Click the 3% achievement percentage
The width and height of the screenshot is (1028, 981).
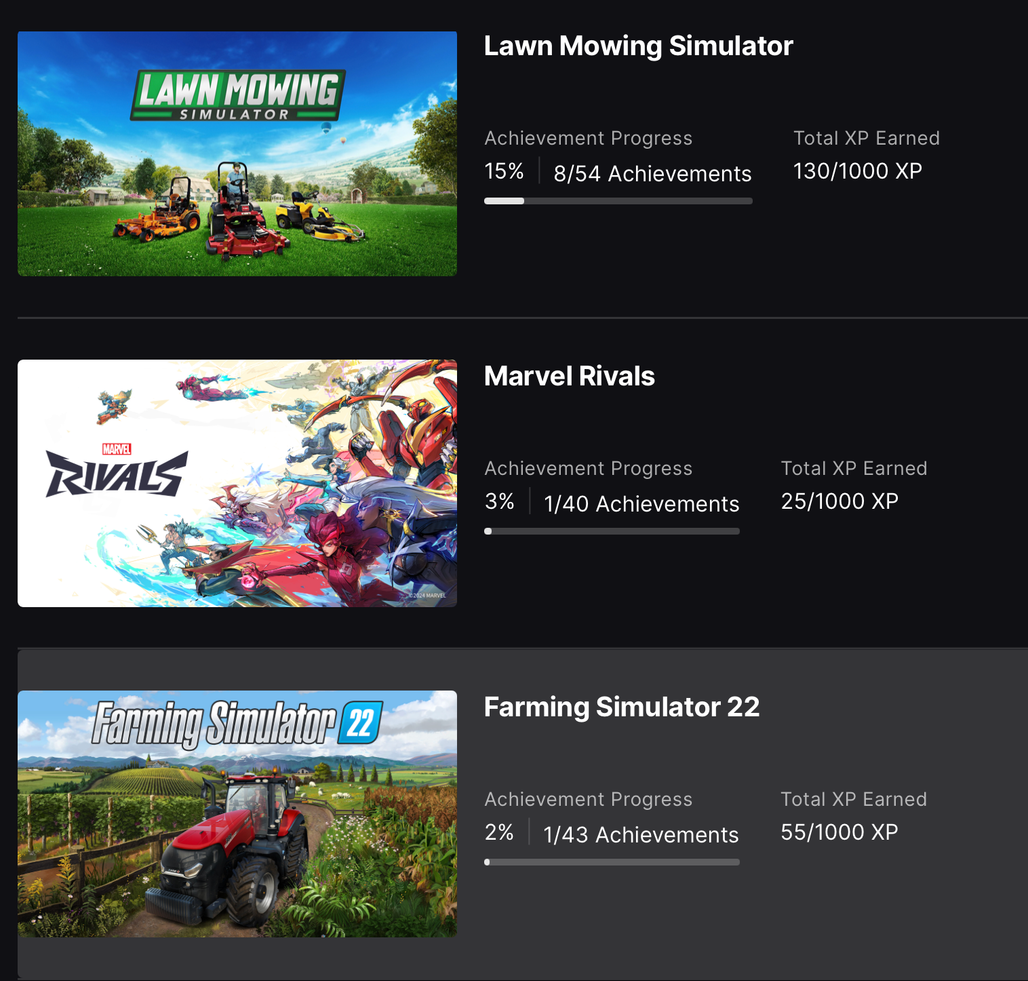pos(500,502)
